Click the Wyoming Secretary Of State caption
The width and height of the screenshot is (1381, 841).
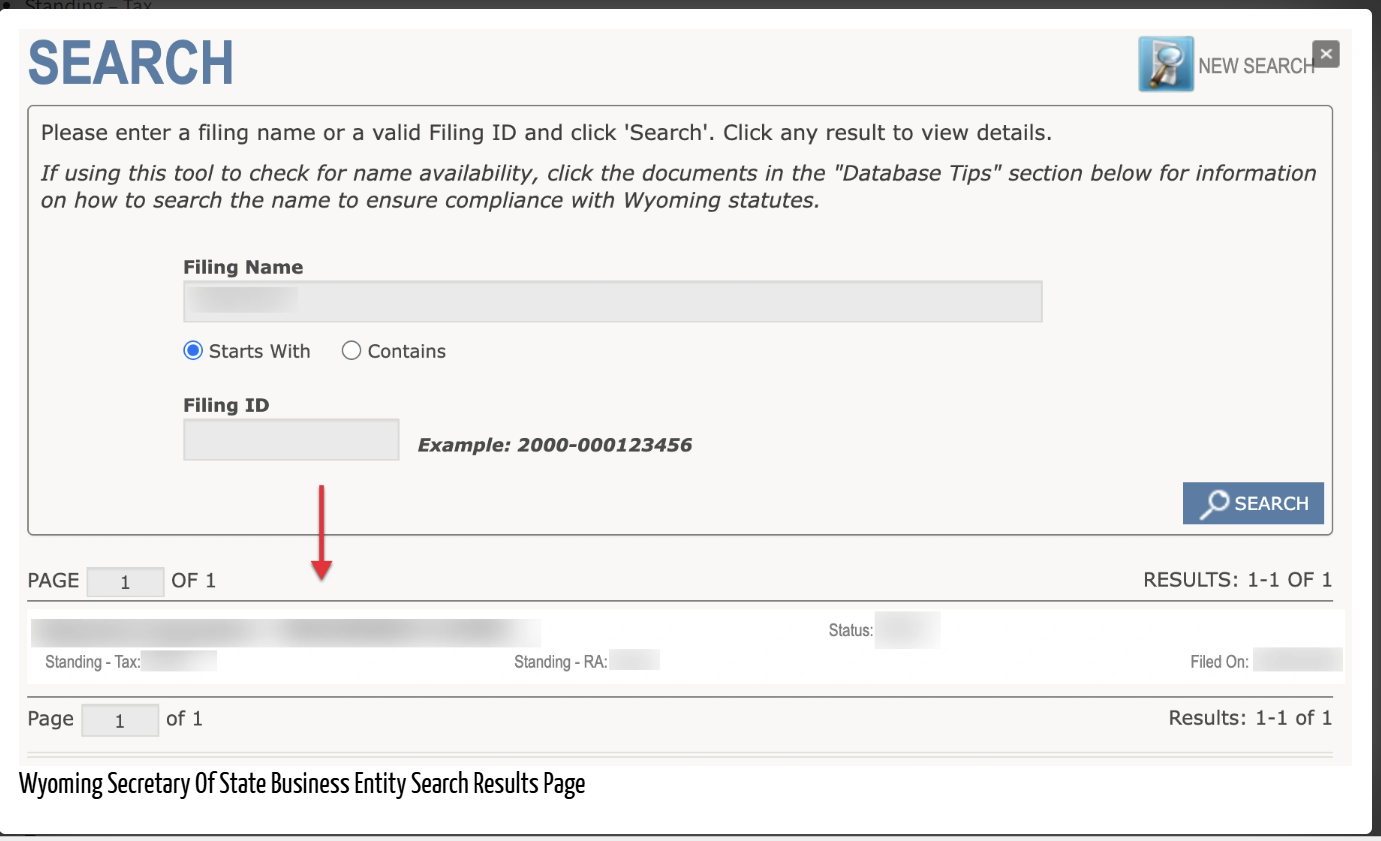pos(302,784)
